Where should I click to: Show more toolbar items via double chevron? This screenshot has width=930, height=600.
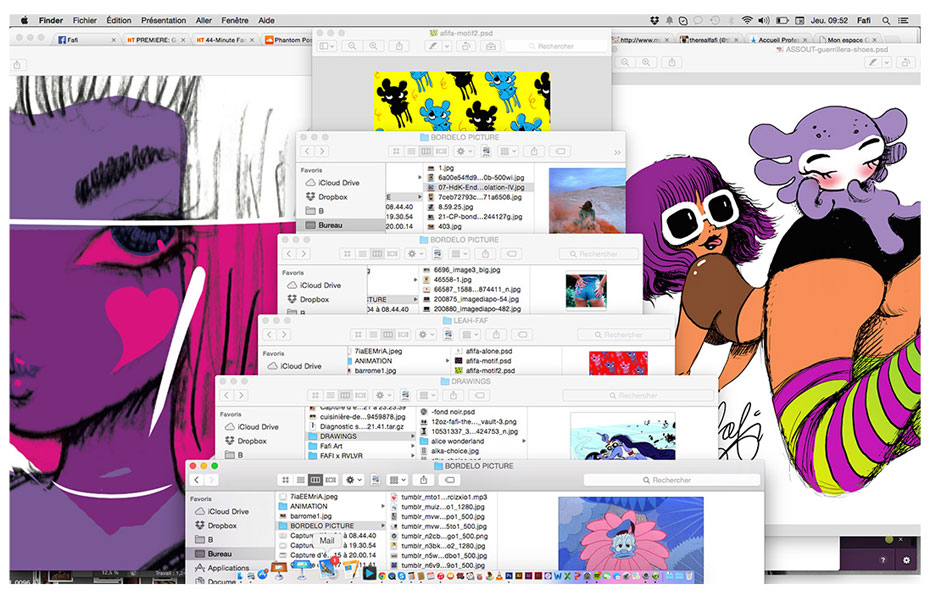tap(617, 152)
